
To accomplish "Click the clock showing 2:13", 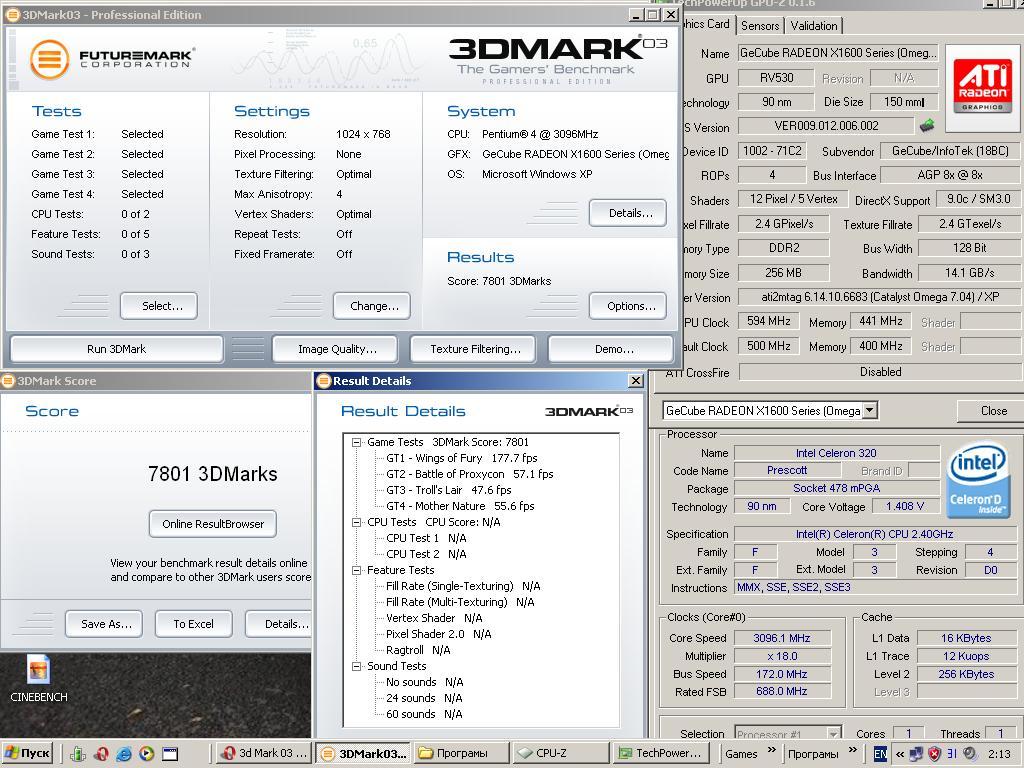I will (999, 754).
